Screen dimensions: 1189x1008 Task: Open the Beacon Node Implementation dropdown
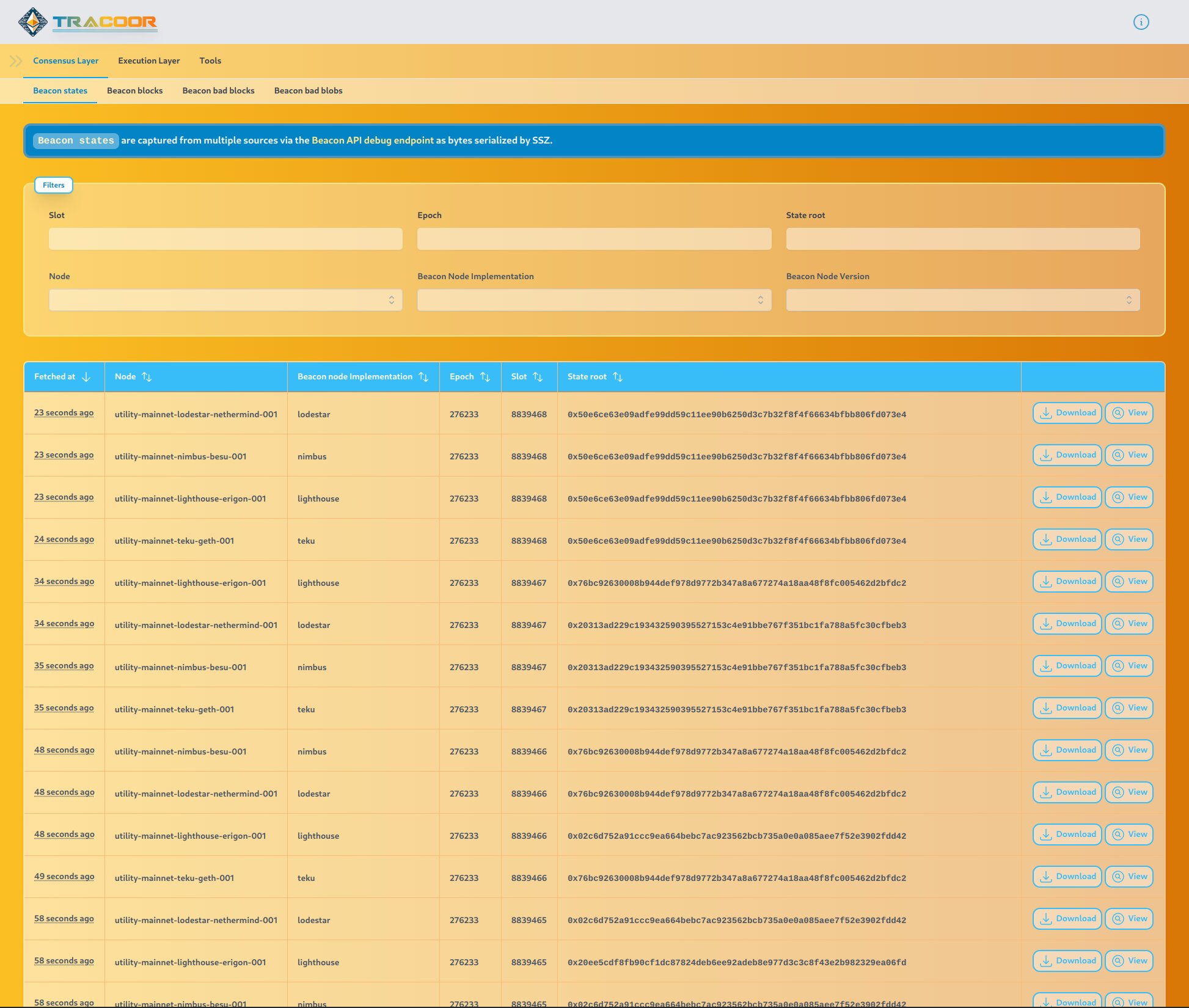coord(594,300)
